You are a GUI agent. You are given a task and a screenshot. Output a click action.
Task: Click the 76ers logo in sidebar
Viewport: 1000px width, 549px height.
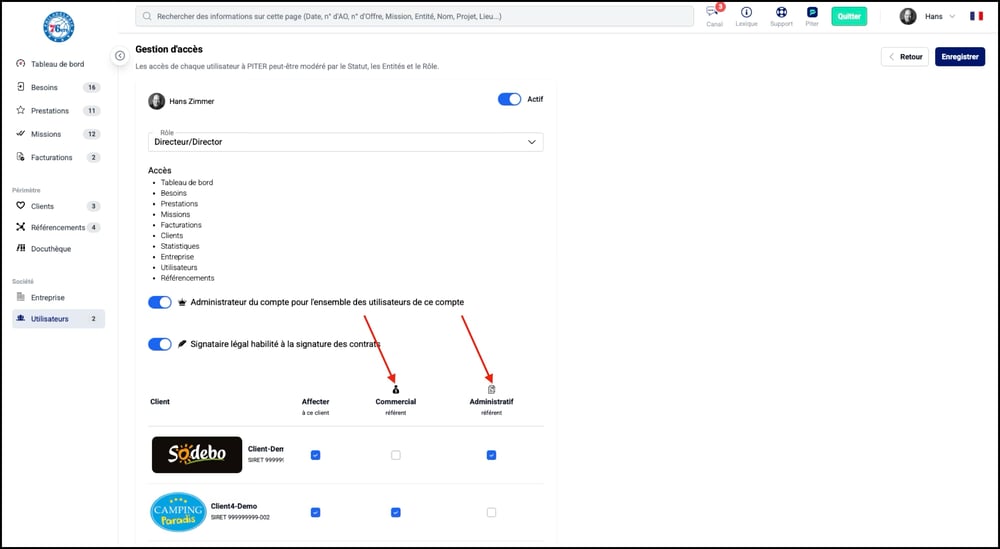(59, 27)
